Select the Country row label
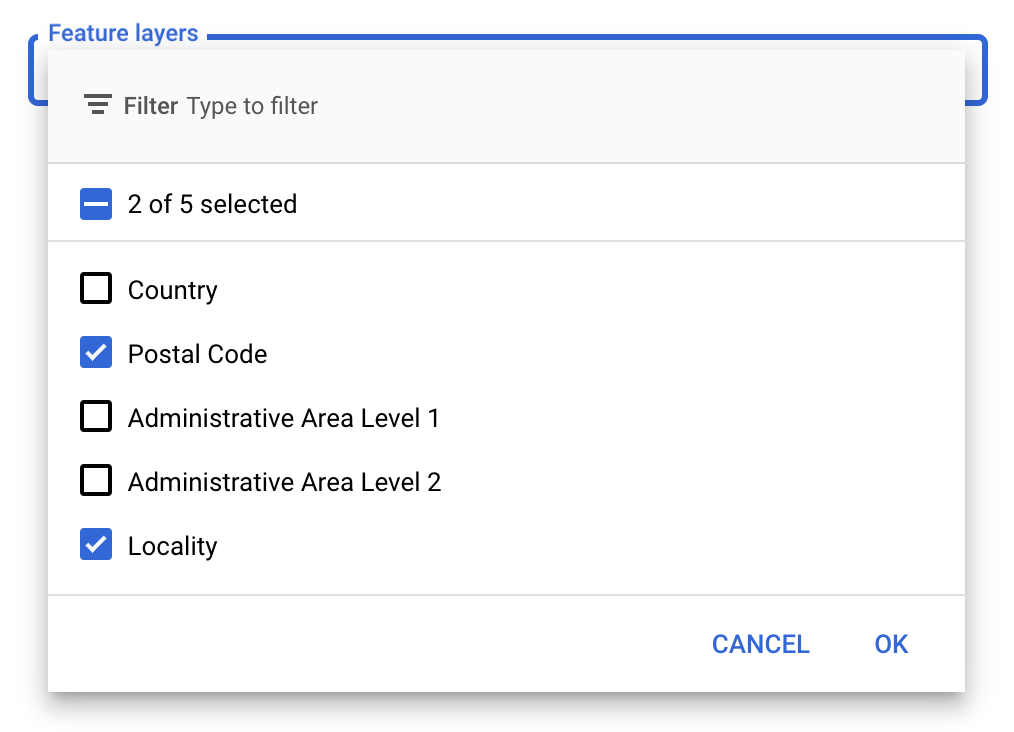Viewport: 1014px width, 732px height. point(172,289)
